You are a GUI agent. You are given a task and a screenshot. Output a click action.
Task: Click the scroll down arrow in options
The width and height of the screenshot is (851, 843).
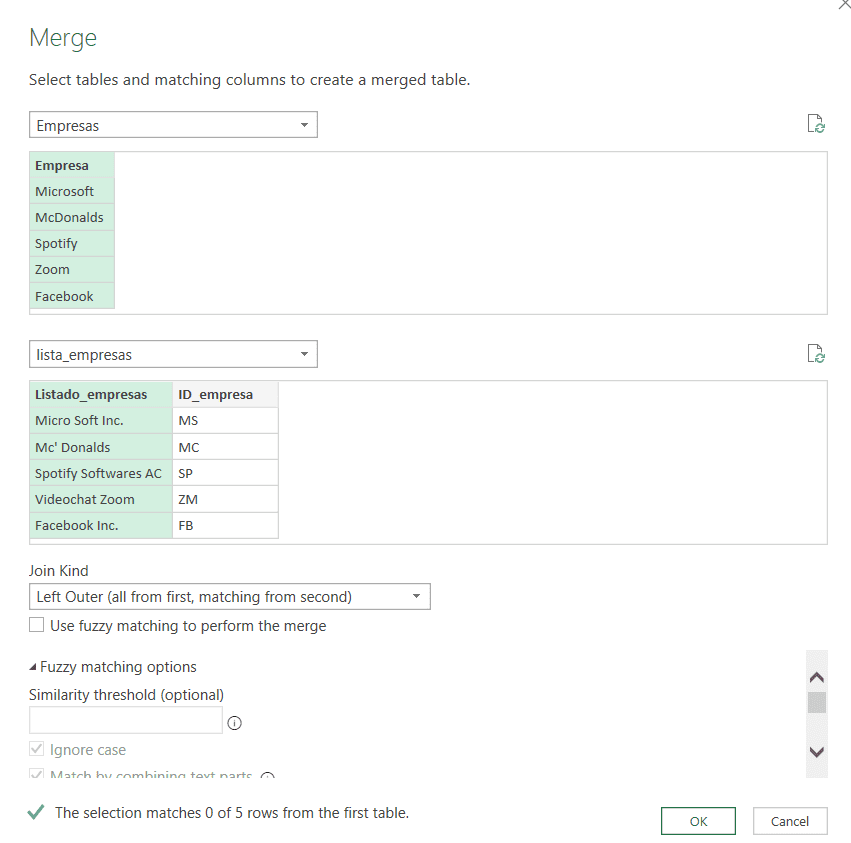[817, 752]
